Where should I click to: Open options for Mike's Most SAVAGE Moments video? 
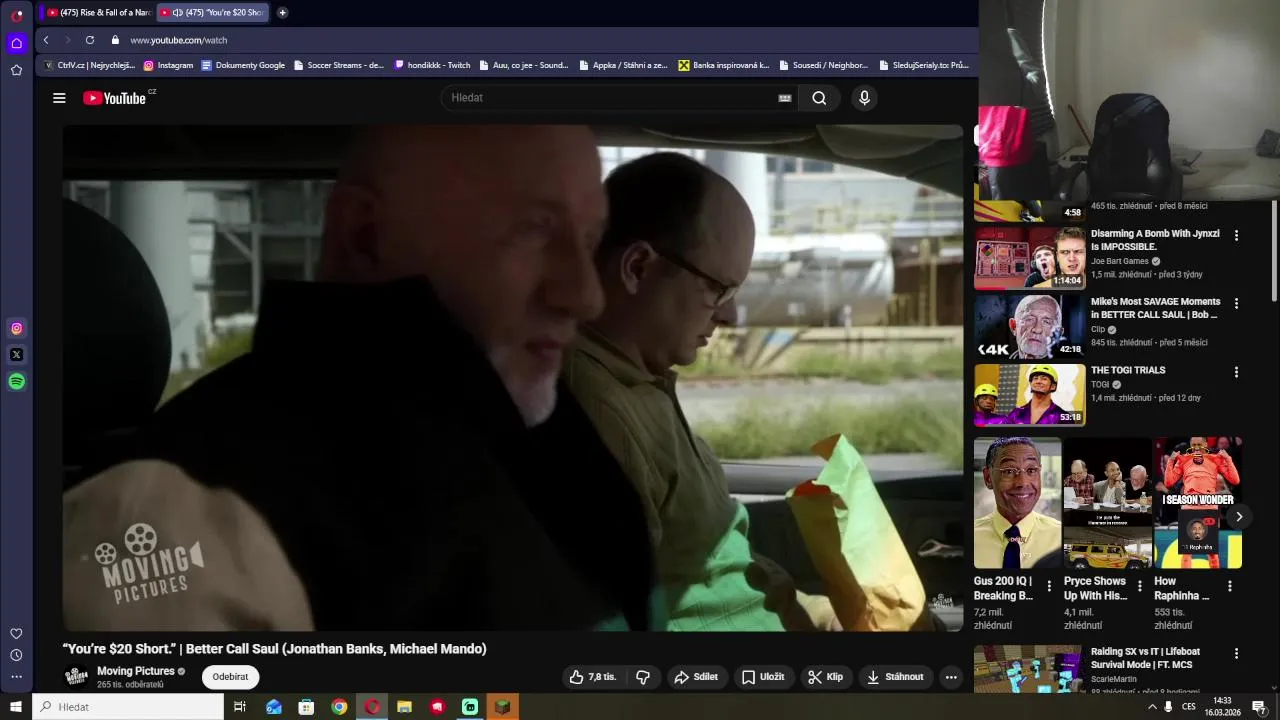tap(1236, 303)
